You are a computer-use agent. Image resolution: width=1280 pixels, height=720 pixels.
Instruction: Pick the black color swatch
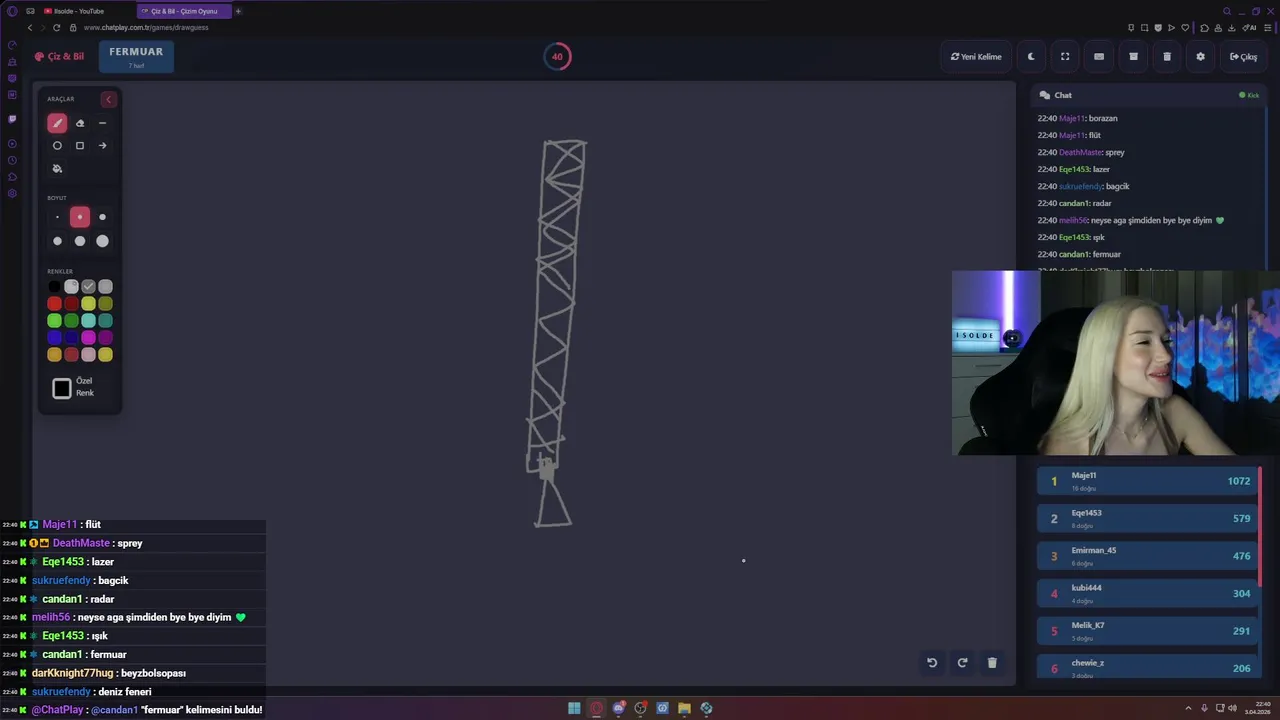tap(54, 287)
